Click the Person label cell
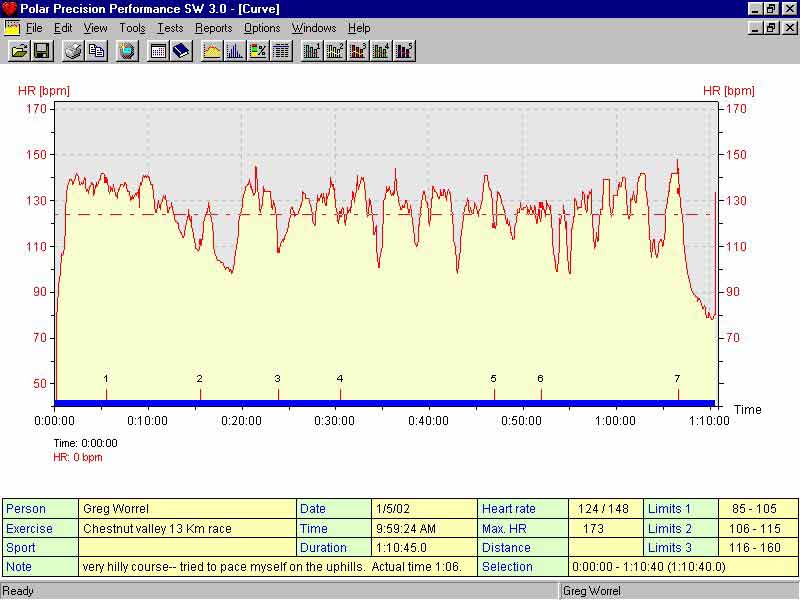This screenshot has width=800, height=600. pyautogui.click(x=40, y=509)
